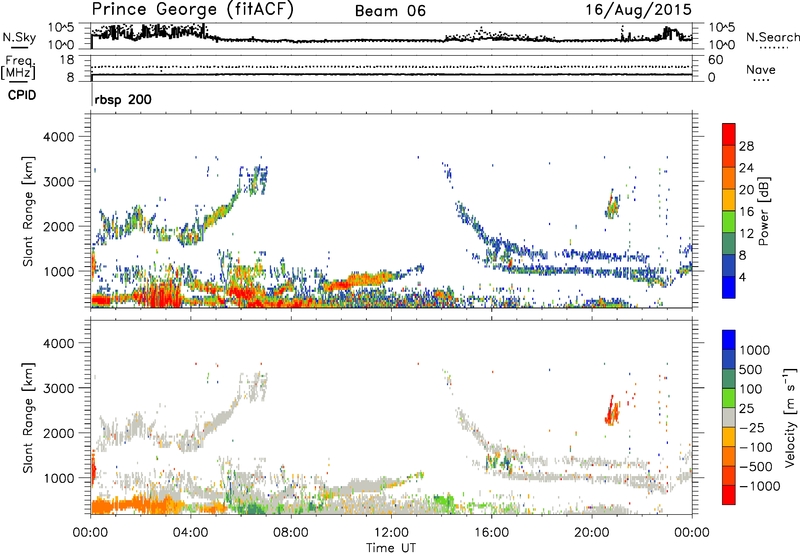Click the '16:00' time axis tick label
This screenshot has height=554, width=800.
coord(491,533)
